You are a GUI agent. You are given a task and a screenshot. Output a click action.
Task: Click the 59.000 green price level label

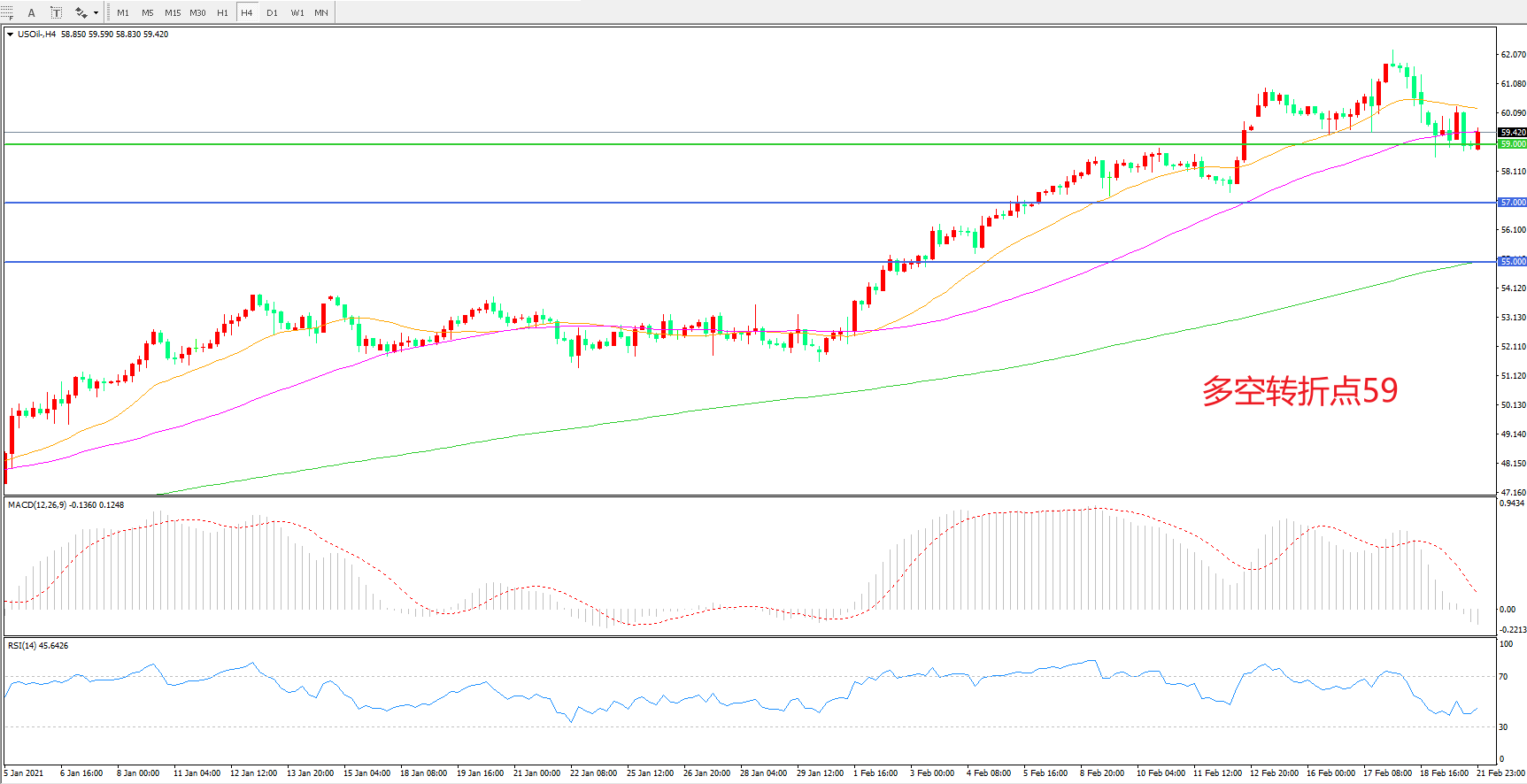pyautogui.click(x=1512, y=143)
